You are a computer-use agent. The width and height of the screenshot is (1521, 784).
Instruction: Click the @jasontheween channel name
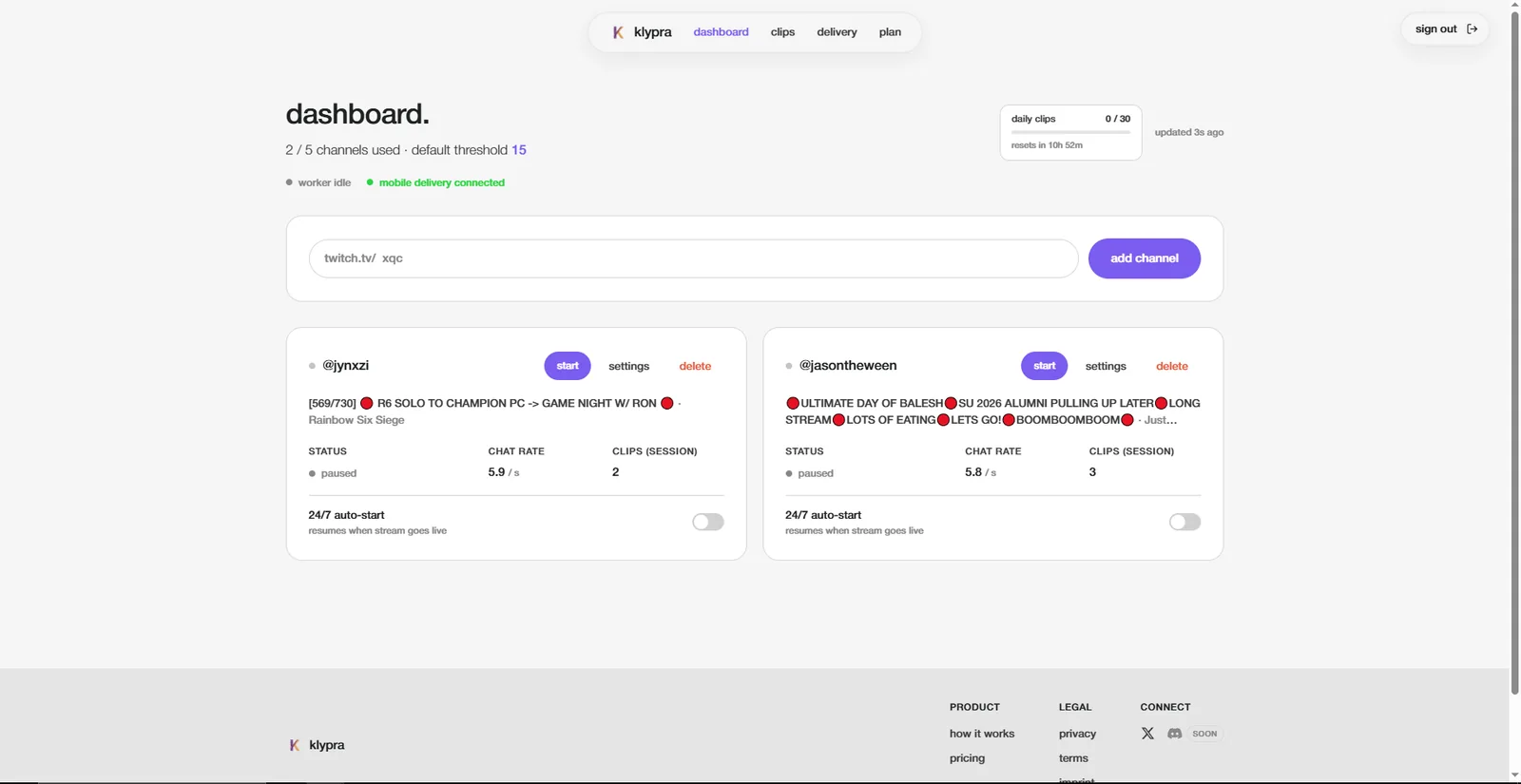click(x=848, y=365)
